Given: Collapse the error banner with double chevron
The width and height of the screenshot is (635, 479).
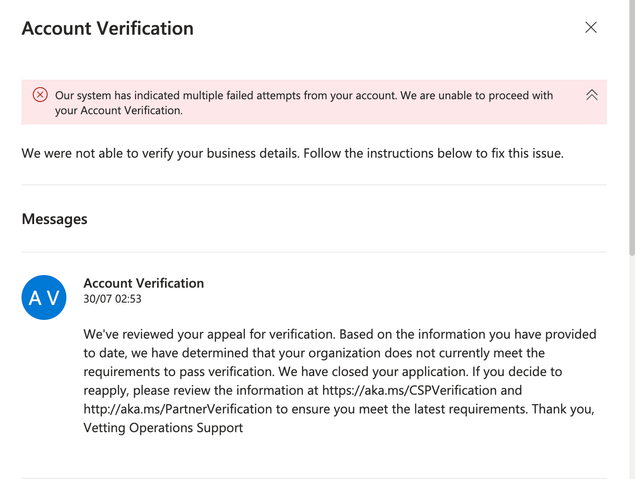Looking at the screenshot, I should coord(591,95).
